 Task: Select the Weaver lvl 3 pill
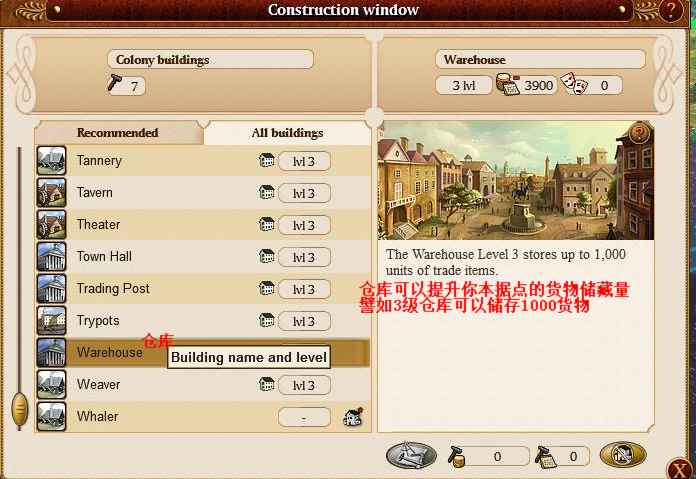(304, 385)
